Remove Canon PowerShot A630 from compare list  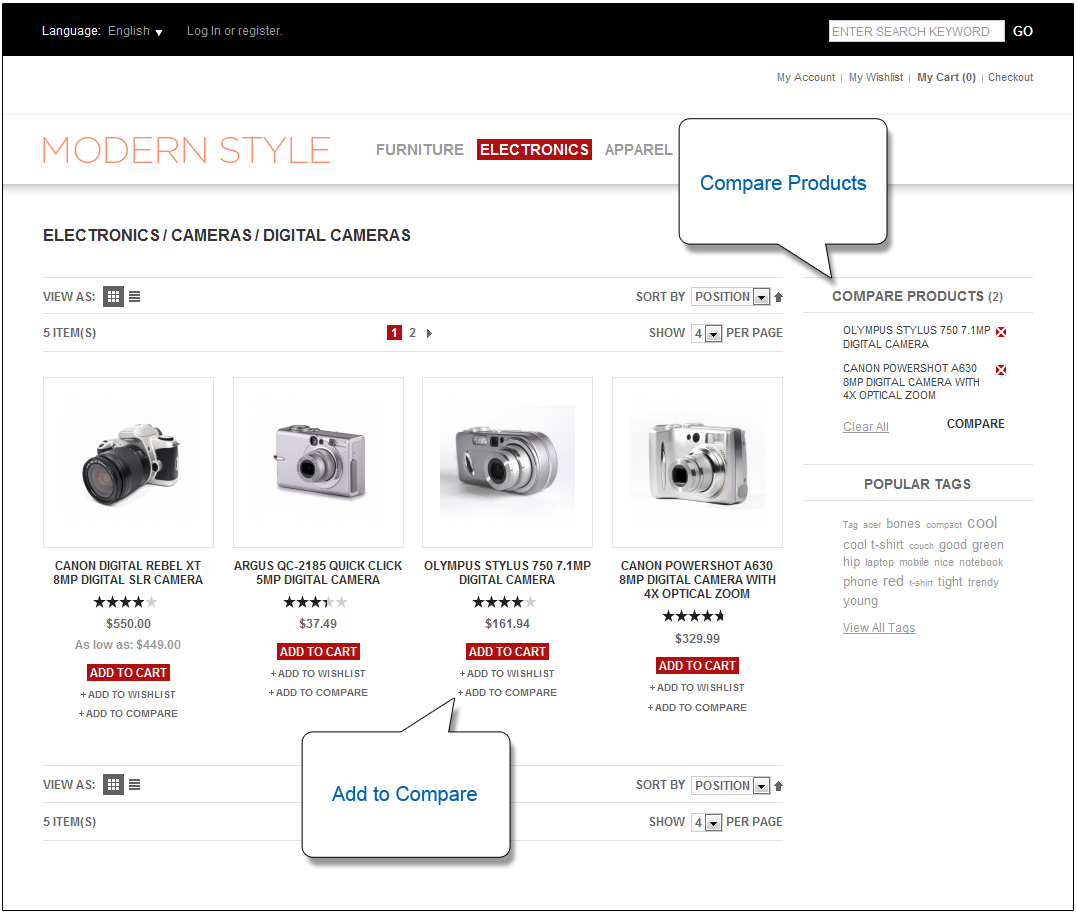click(1001, 370)
